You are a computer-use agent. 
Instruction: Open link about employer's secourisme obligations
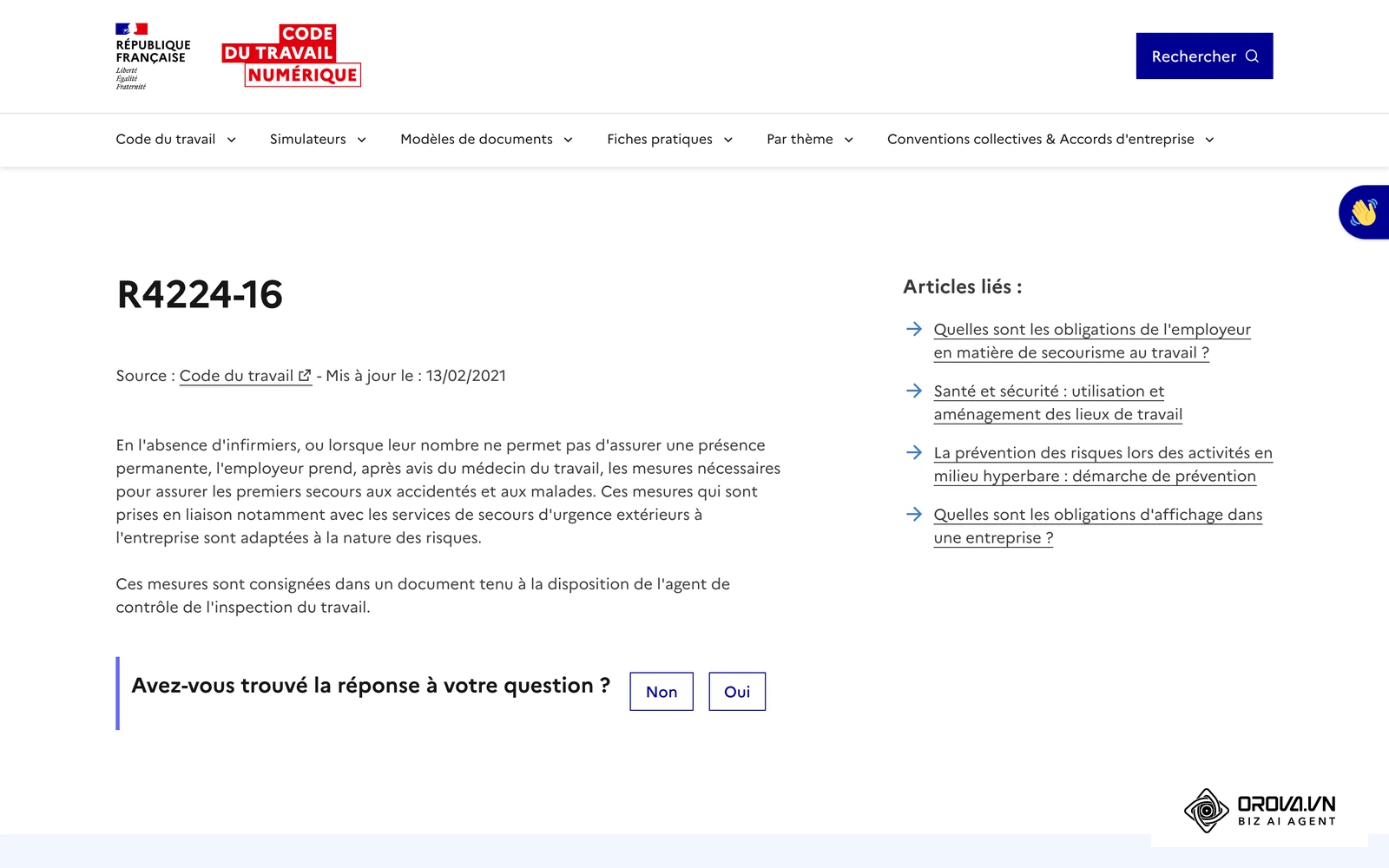point(1092,341)
